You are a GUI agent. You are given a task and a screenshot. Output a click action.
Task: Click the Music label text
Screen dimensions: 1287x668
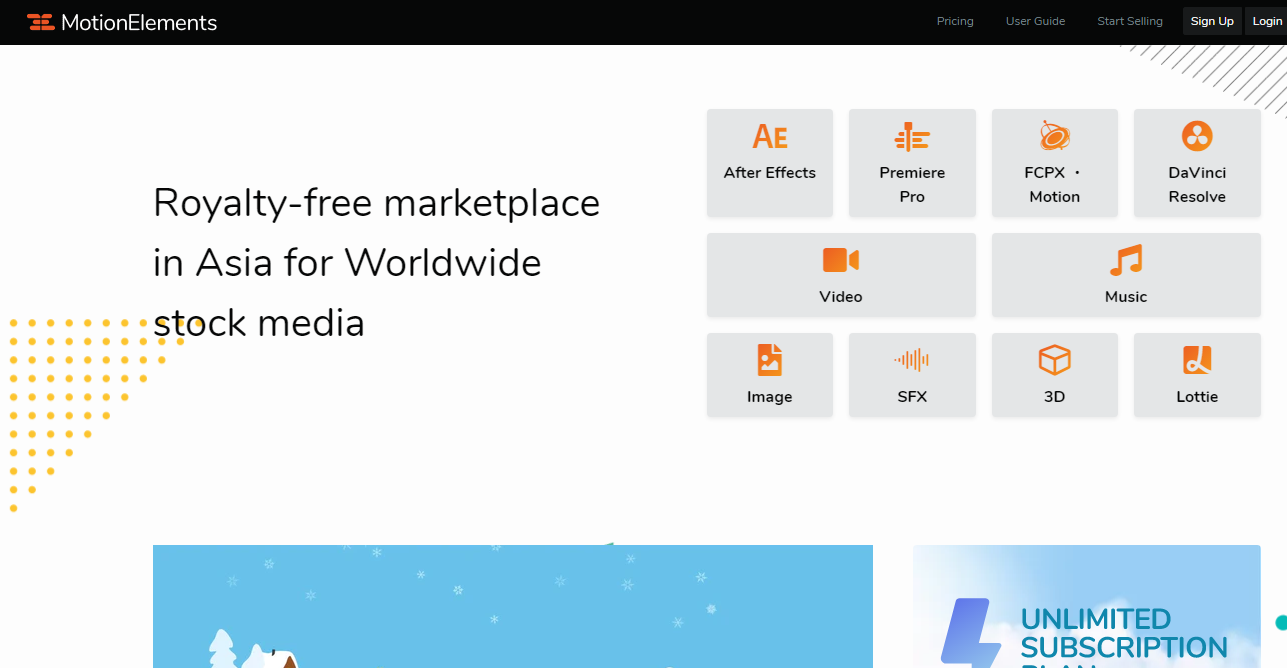(1126, 297)
